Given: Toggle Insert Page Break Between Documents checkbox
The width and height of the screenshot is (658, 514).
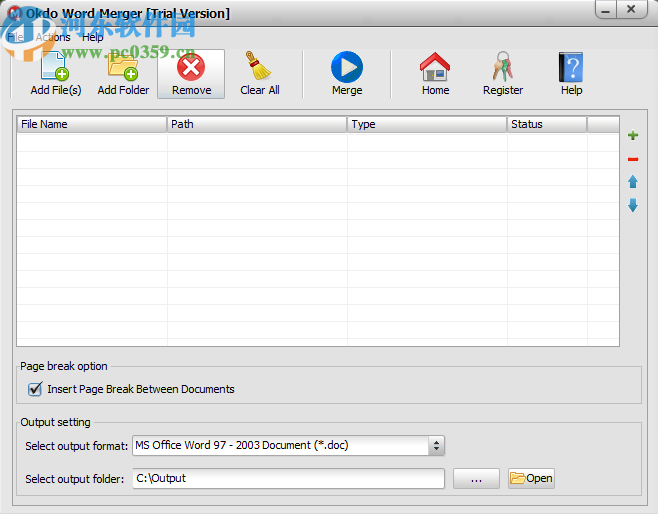Looking at the screenshot, I should point(35,389).
